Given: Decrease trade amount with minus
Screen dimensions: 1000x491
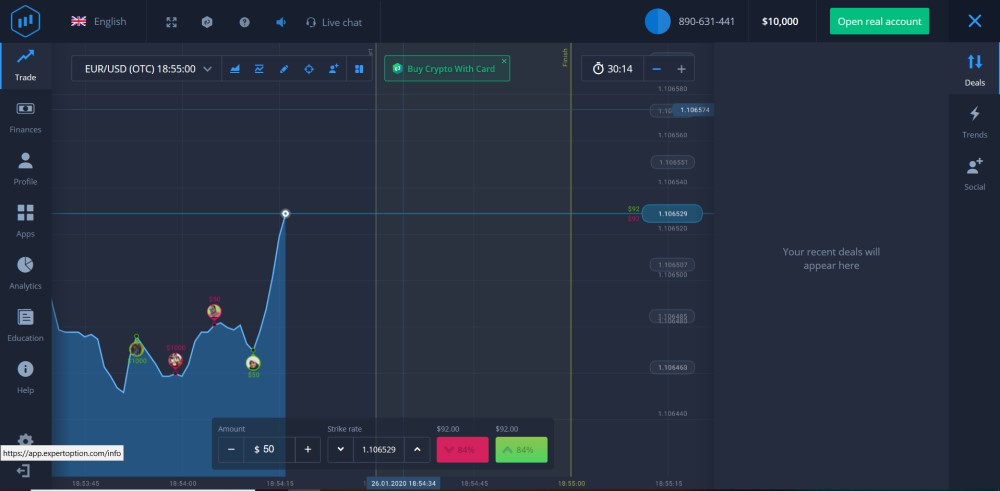Looking at the screenshot, I should (232, 450).
